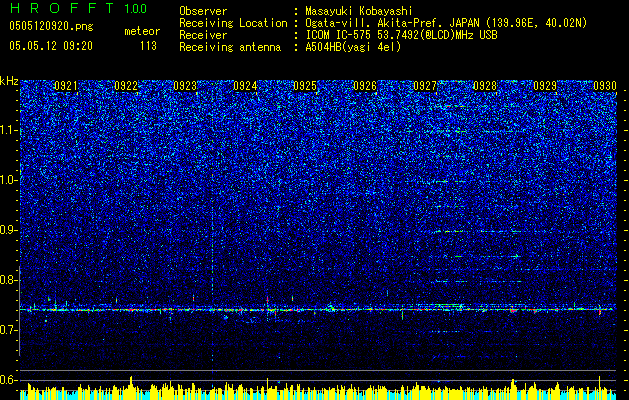Click the date stamp 05.05.12 09:20
Screen dimensions: 629x400
[x=51, y=46]
